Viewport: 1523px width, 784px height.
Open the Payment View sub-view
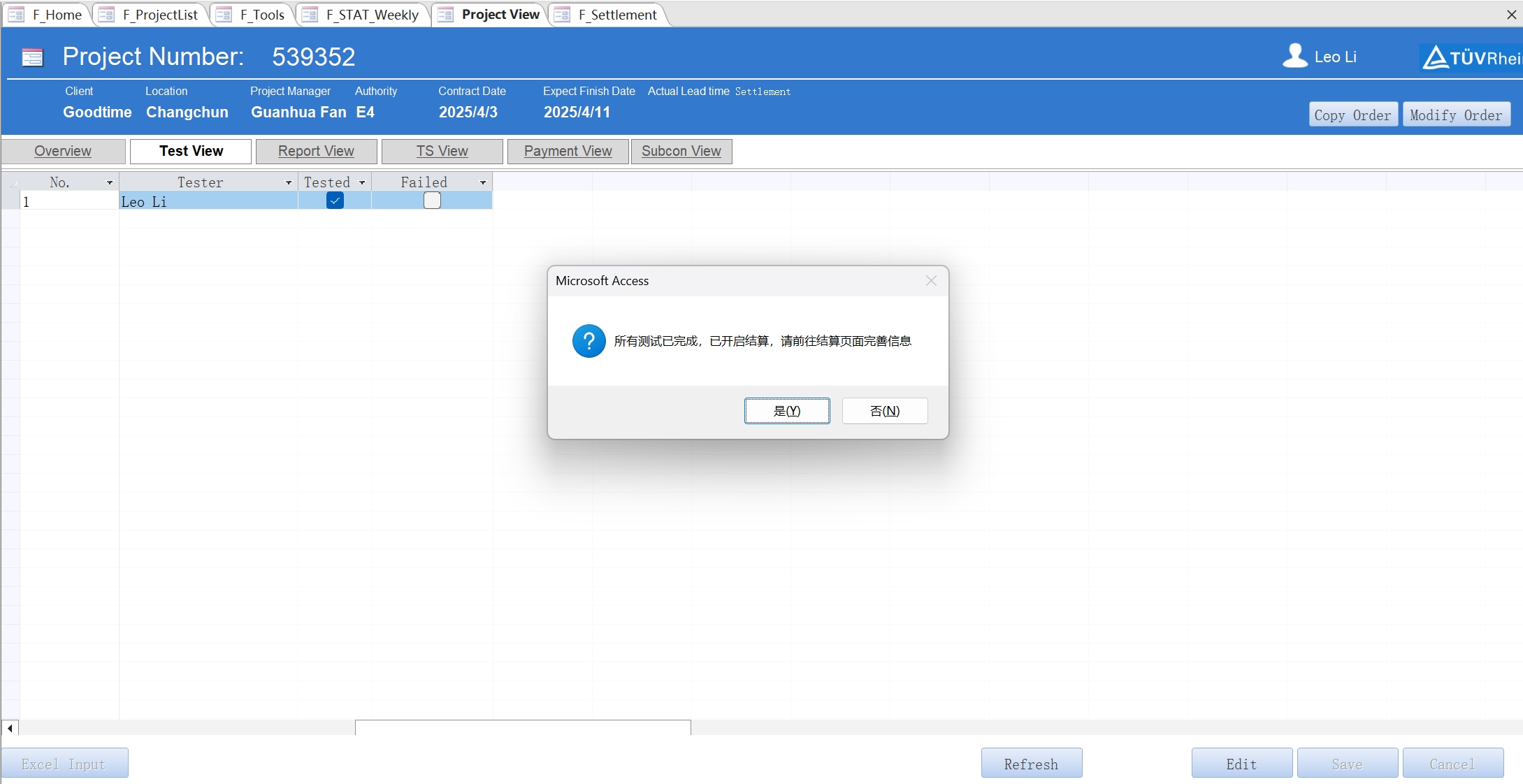(x=568, y=151)
